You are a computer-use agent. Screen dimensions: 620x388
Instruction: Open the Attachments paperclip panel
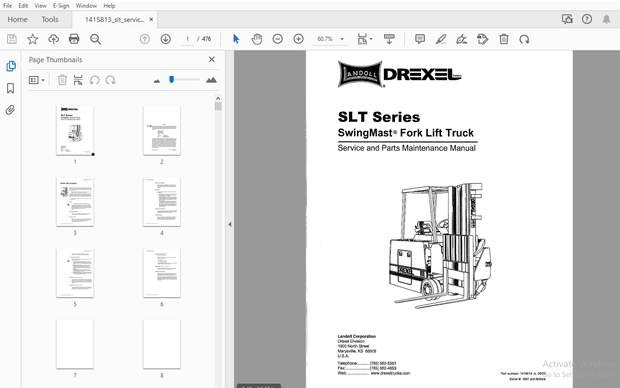coord(11,110)
